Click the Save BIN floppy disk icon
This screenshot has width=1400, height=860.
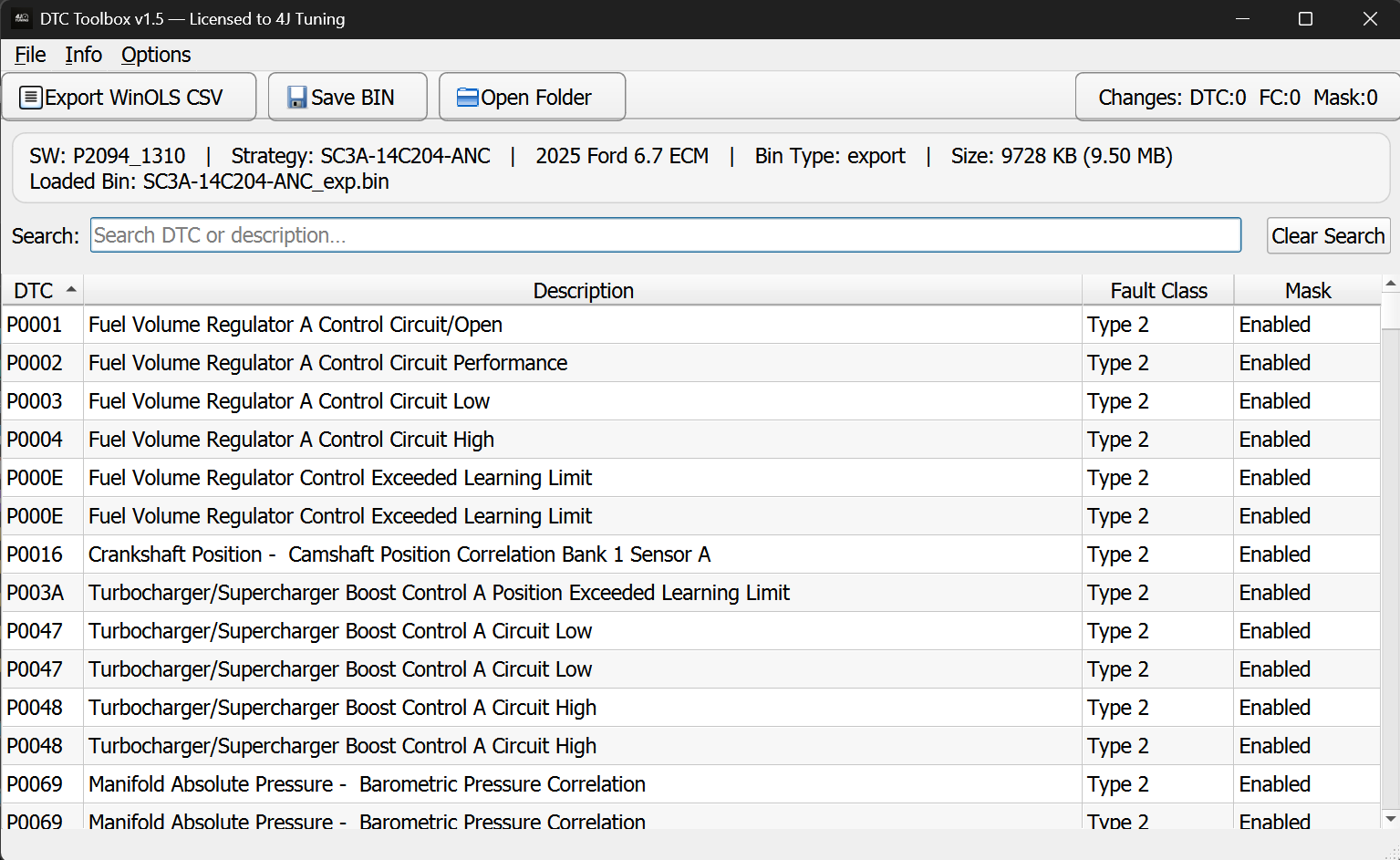point(297,98)
